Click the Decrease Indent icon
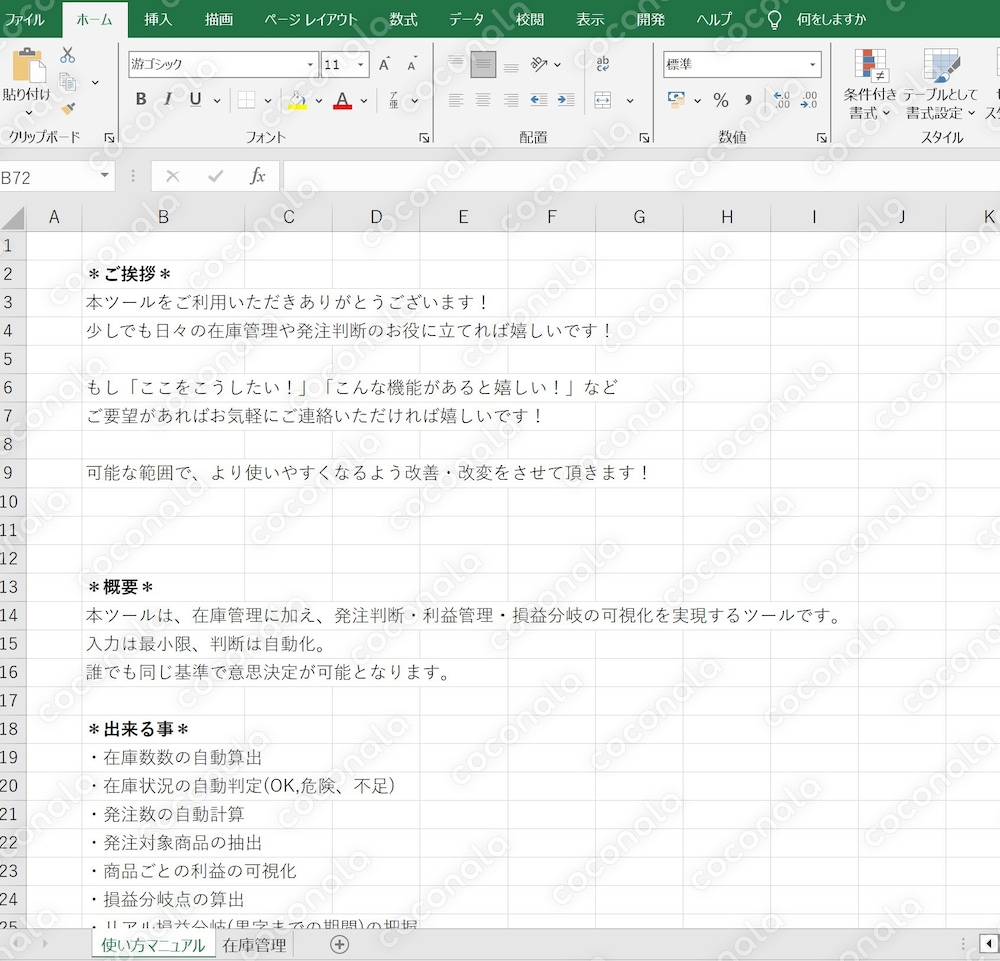The image size is (1000, 961). (539, 99)
